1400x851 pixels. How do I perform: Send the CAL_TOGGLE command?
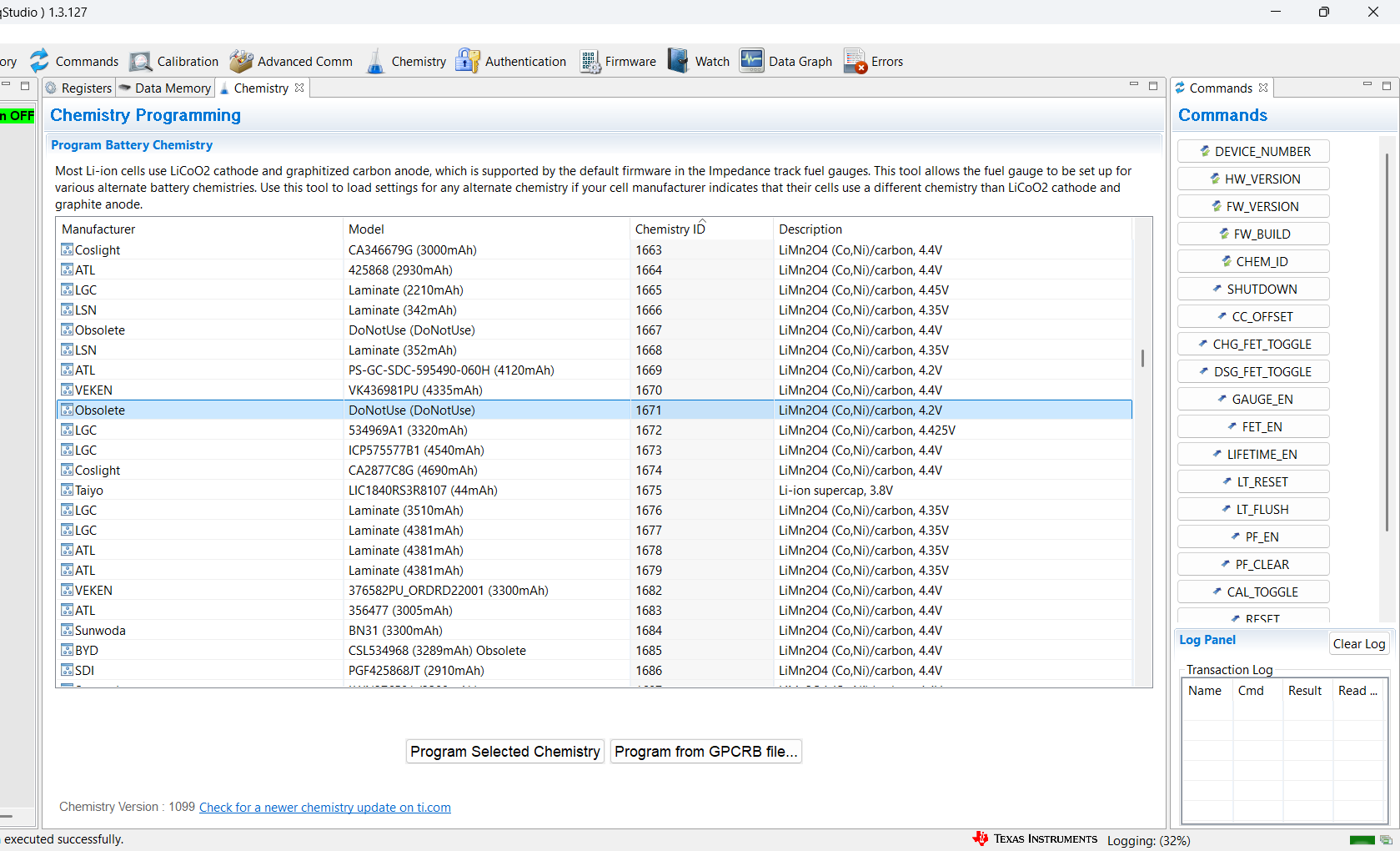coord(1254,592)
